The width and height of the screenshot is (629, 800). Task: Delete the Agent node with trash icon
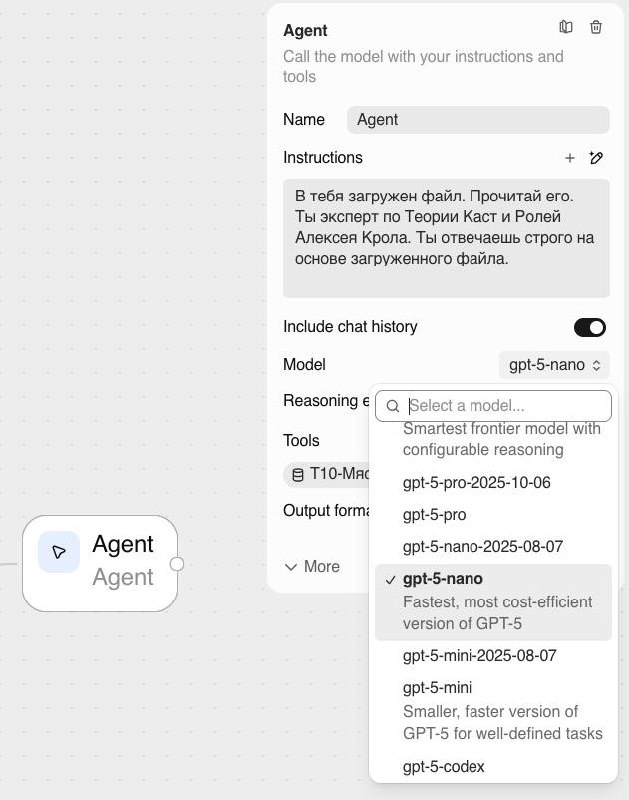coord(596,27)
